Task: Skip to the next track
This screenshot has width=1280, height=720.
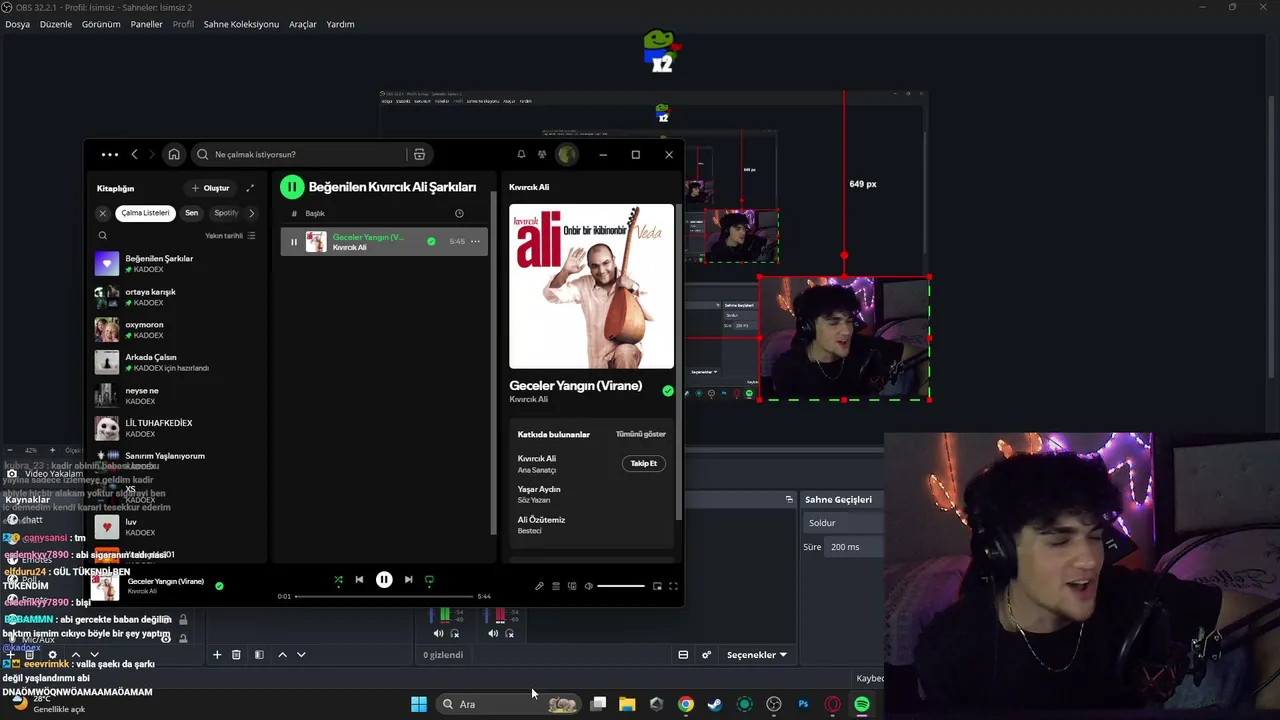Action: click(x=408, y=580)
